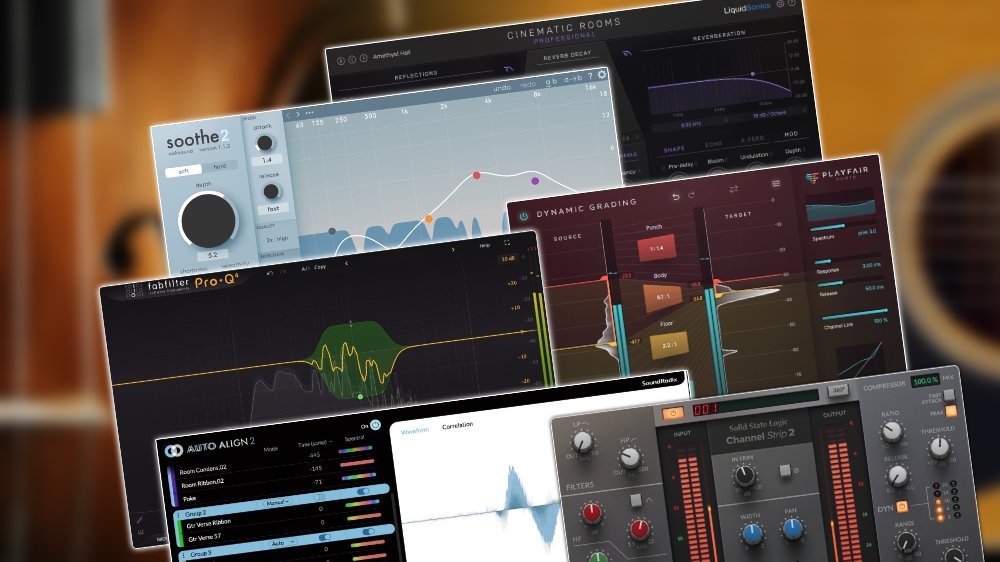
Task: Click the soothe2 release knob
Action: (x=271, y=191)
